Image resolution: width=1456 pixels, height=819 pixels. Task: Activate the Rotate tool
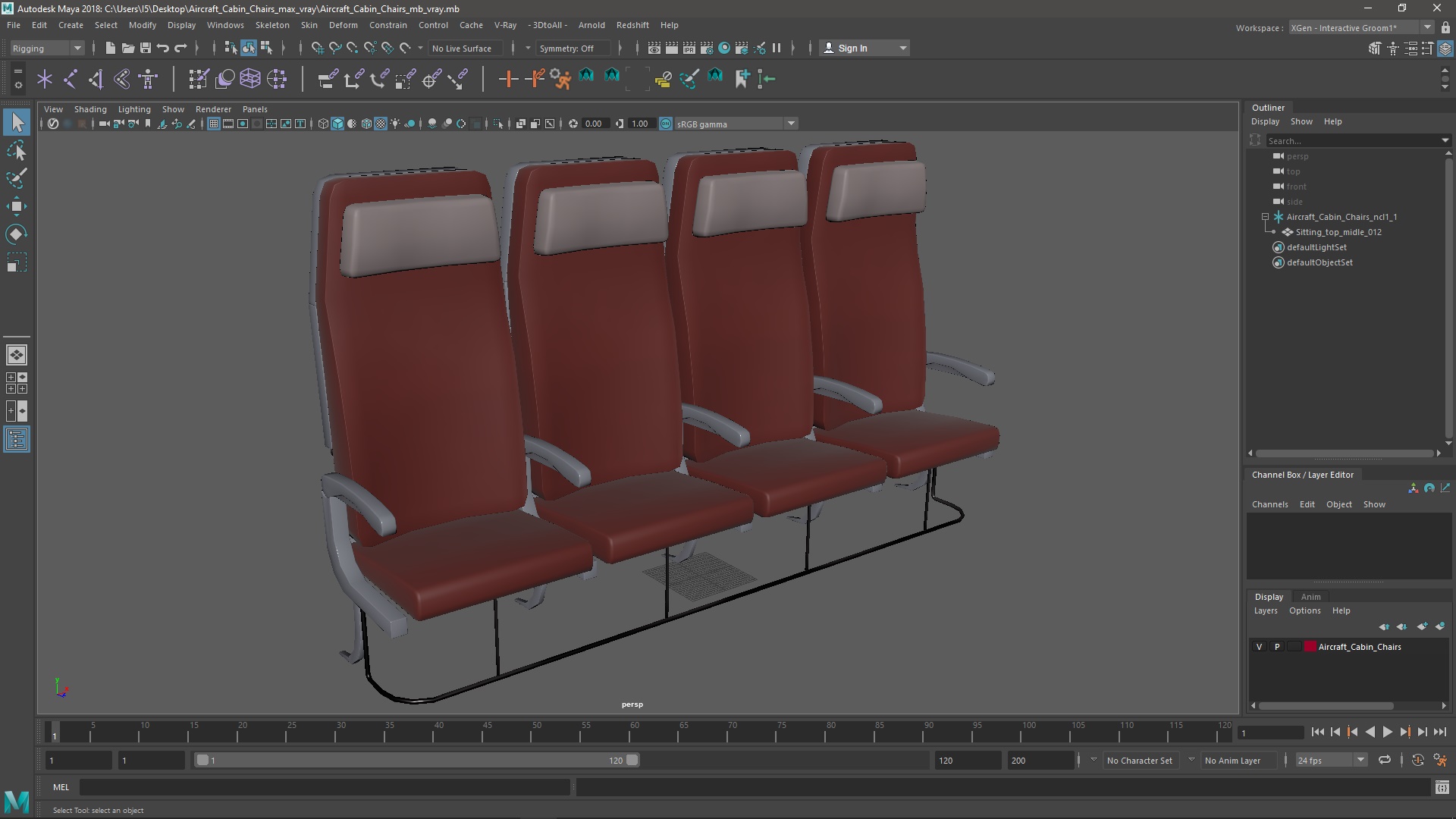click(17, 234)
